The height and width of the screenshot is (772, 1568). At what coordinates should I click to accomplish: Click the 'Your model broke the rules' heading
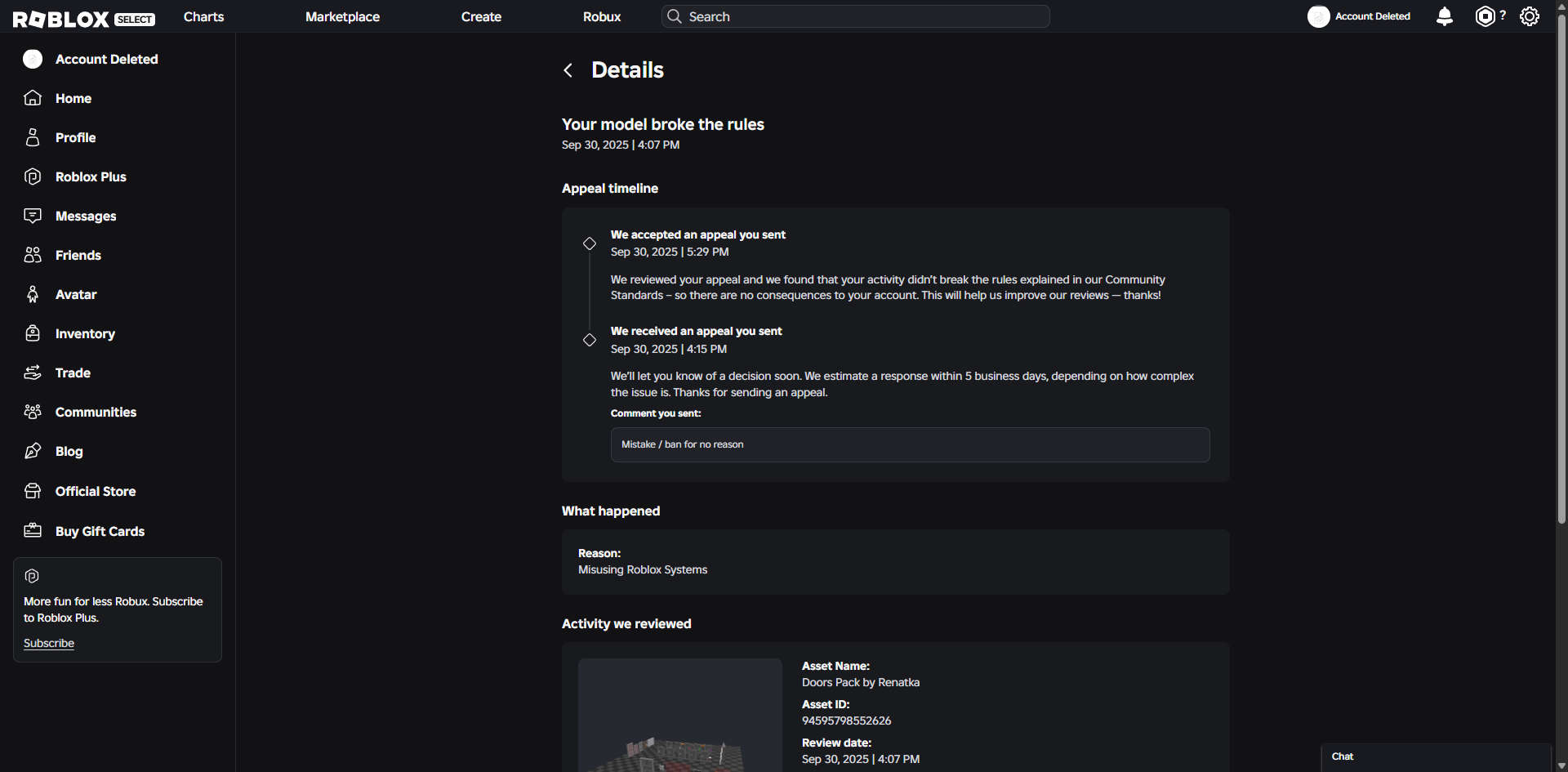663,124
